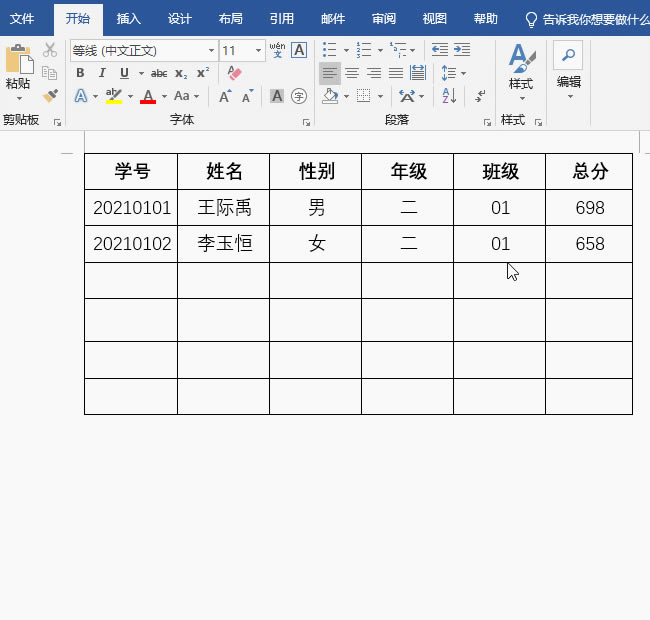Viewport: 650px width, 620px height.
Task: Expand the font size dropdown
Action: [x=259, y=50]
